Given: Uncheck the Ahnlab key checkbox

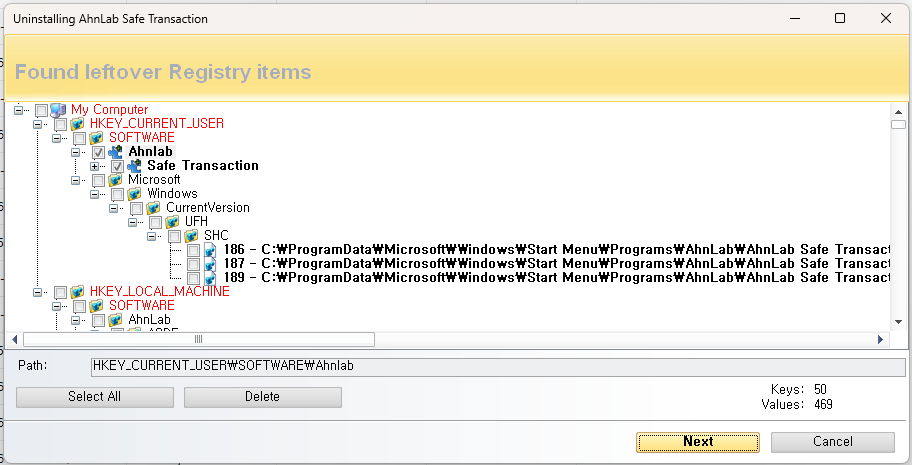Looking at the screenshot, I should coord(98,152).
